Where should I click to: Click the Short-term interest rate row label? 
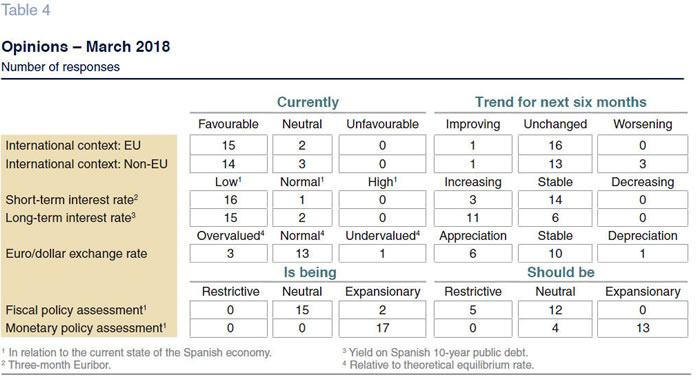71,200
